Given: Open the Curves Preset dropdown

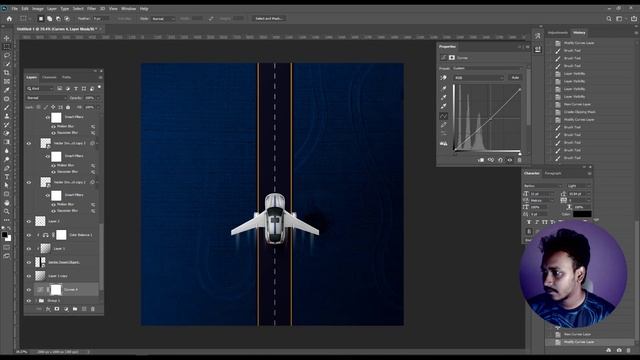Looking at the screenshot, I should click(487, 68).
